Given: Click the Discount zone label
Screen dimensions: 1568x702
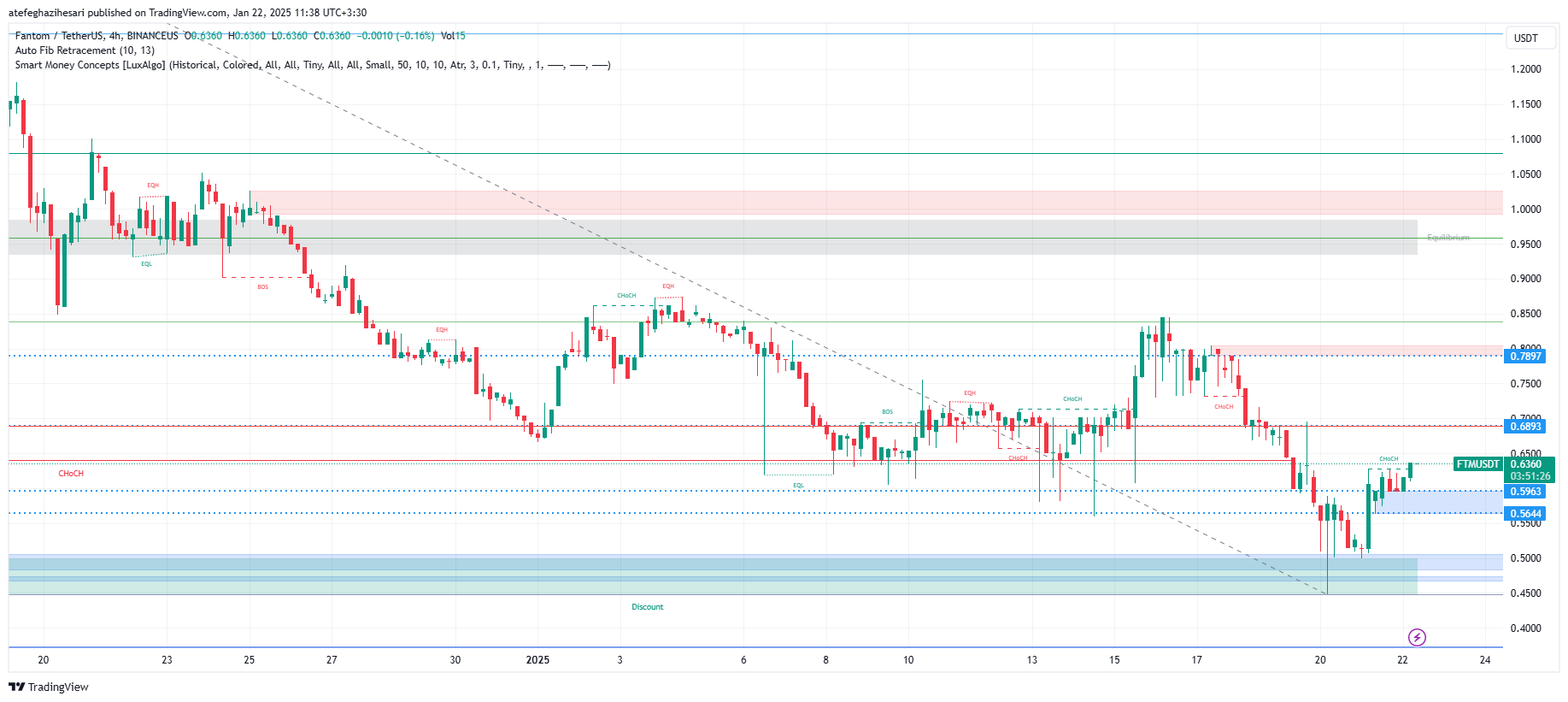Looking at the screenshot, I should tap(647, 607).
